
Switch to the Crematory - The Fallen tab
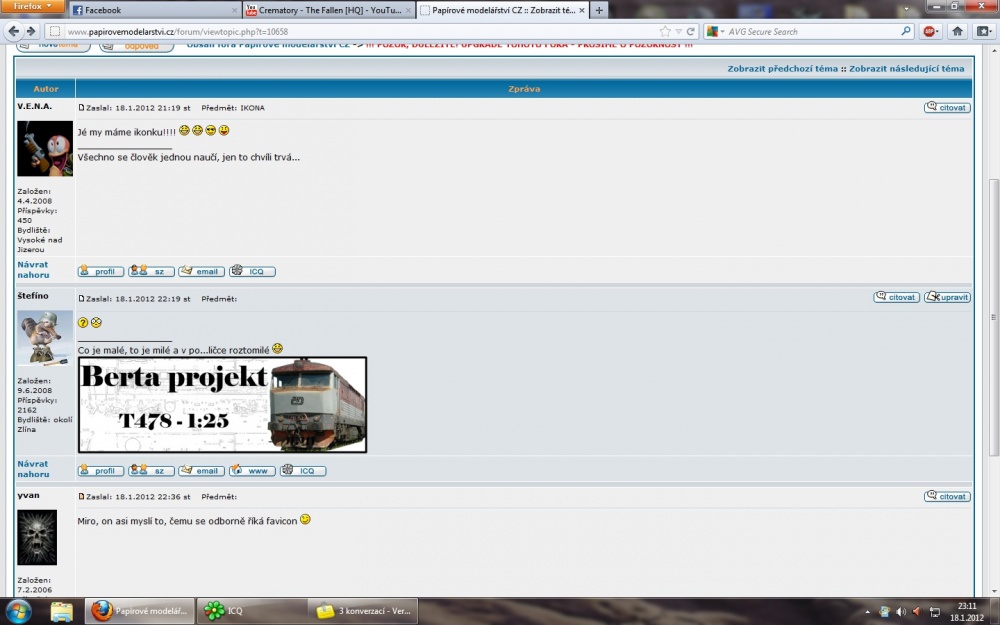[328, 10]
